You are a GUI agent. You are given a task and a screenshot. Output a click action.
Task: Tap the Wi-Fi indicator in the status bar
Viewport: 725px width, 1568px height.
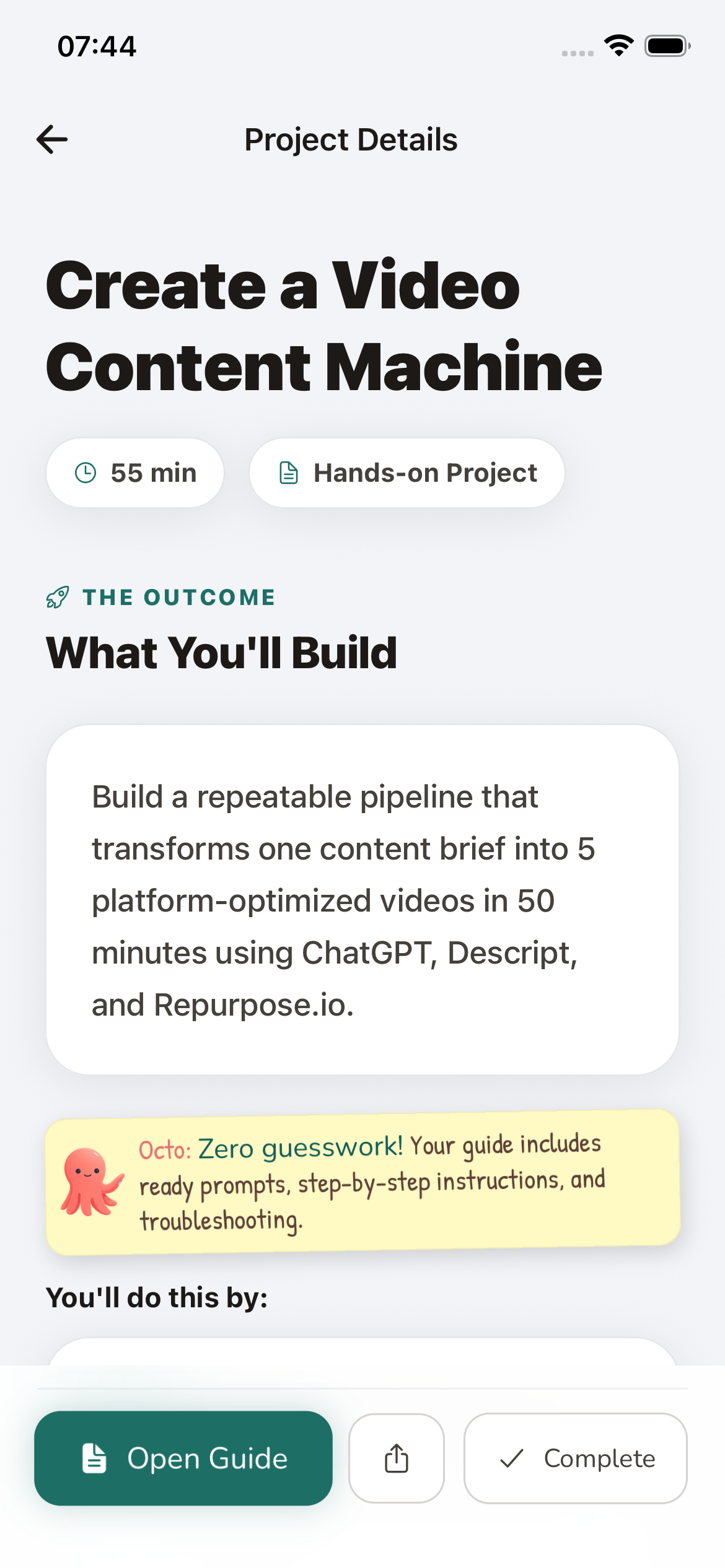pyautogui.click(x=619, y=45)
